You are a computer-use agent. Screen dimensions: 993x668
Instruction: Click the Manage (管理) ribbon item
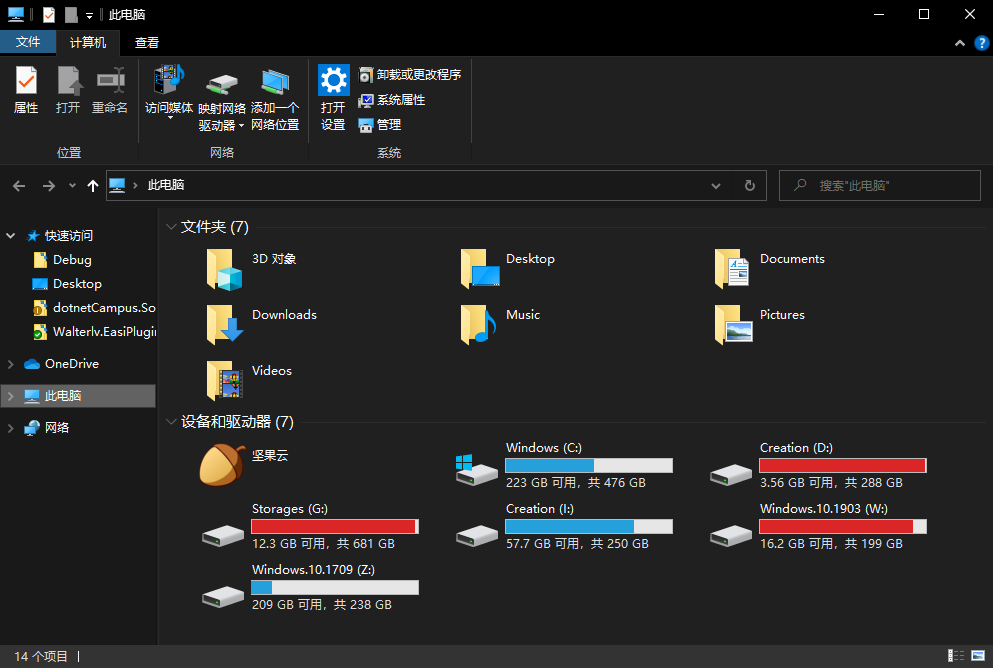click(x=380, y=125)
